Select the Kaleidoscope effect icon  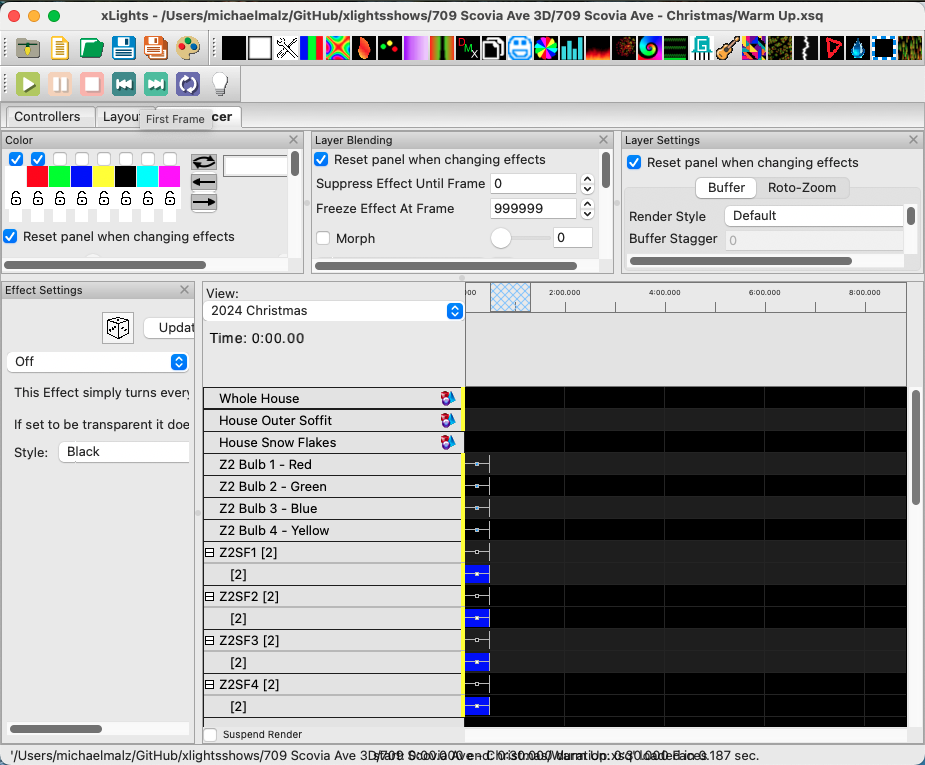pos(753,48)
